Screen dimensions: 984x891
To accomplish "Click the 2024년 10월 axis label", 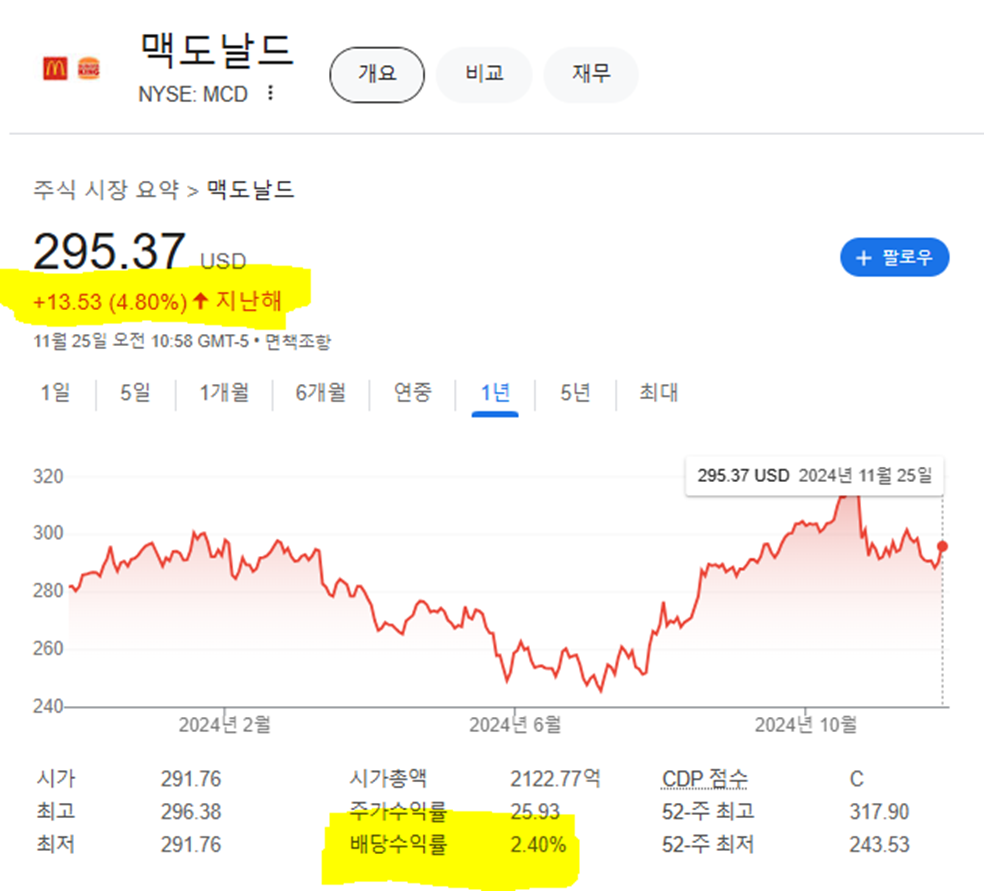I will (806, 725).
